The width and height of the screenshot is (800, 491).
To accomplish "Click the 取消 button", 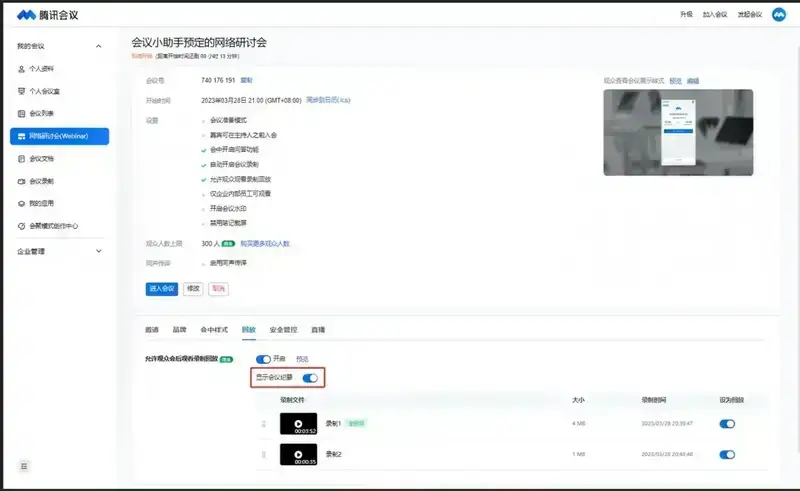I will click(x=218, y=289).
